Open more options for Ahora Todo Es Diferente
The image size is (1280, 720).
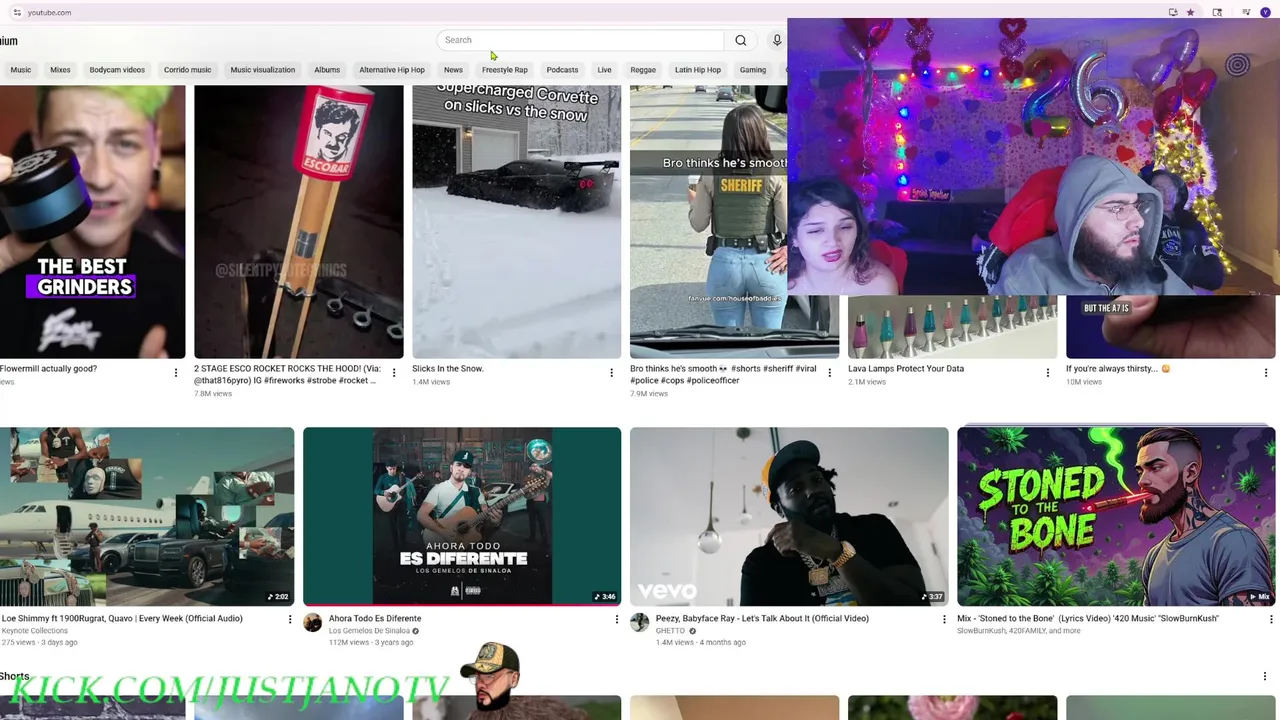tap(617, 620)
